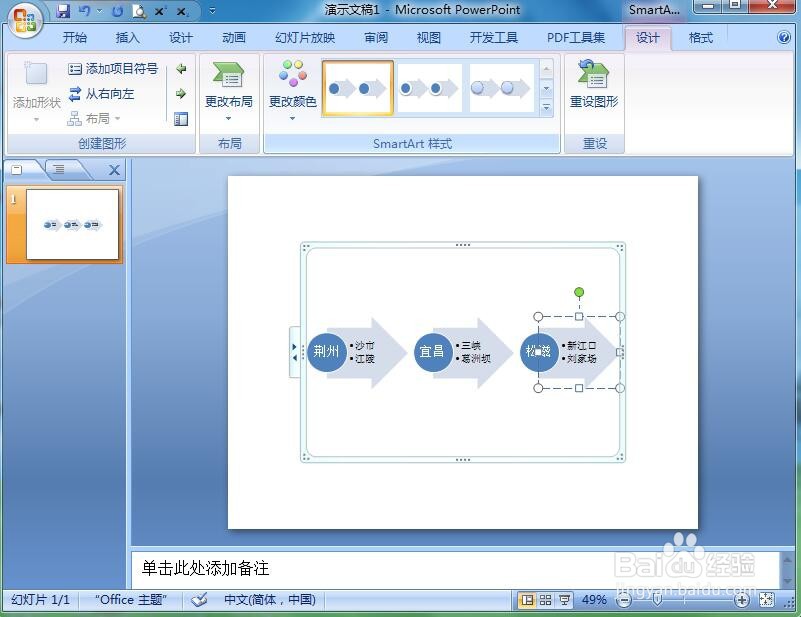Select the SmartArt 格式 contextual tab
The image size is (801, 617).
tap(700, 37)
